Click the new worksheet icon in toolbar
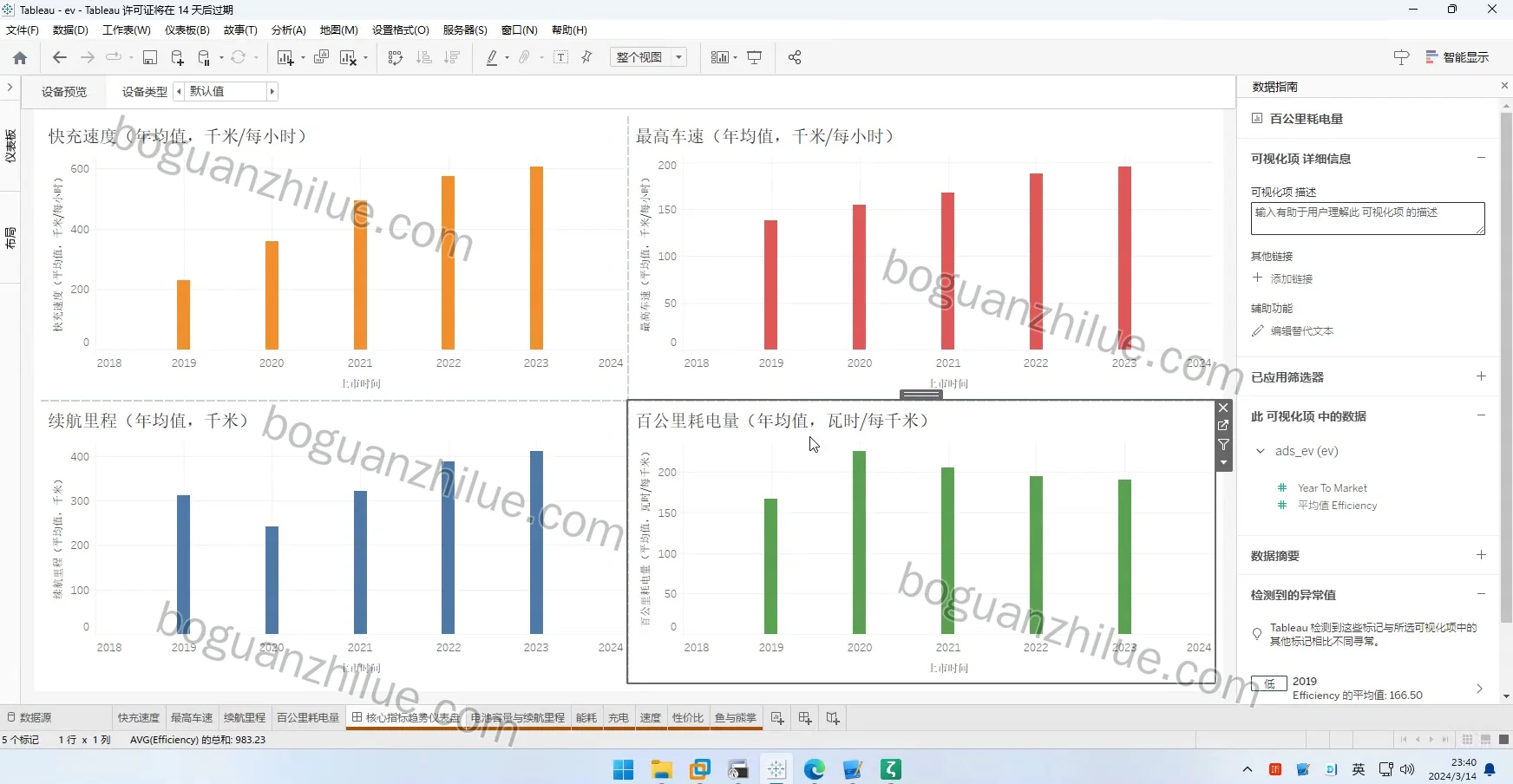The image size is (1513, 784). [285, 57]
